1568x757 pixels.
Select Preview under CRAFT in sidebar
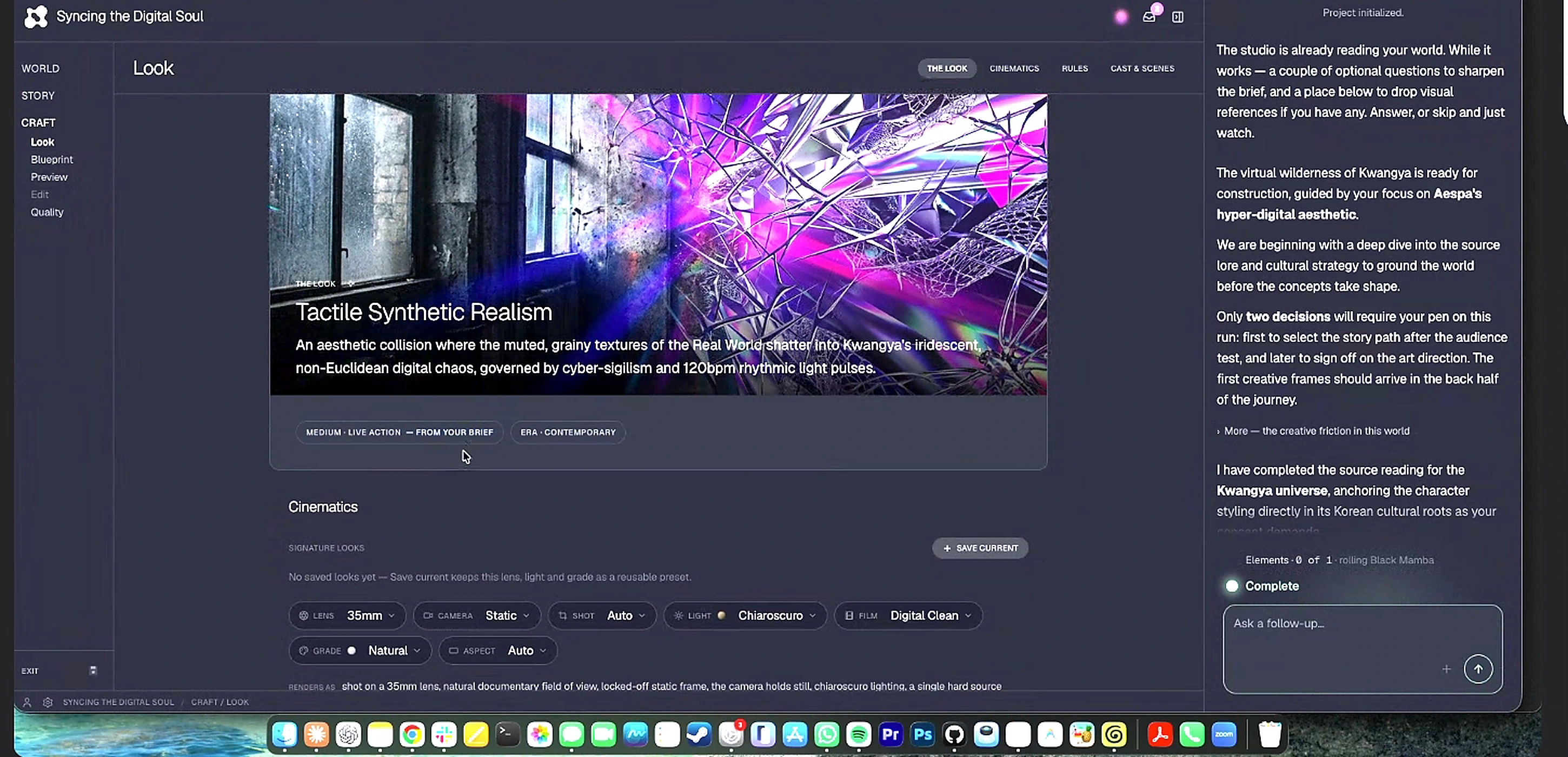[x=49, y=177]
